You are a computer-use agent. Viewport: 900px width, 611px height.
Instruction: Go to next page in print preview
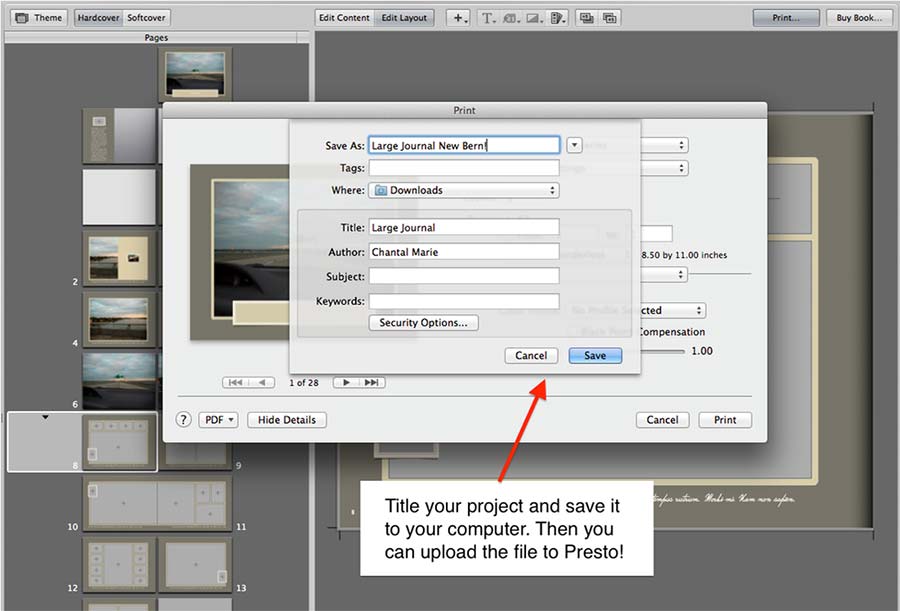click(346, 382)
